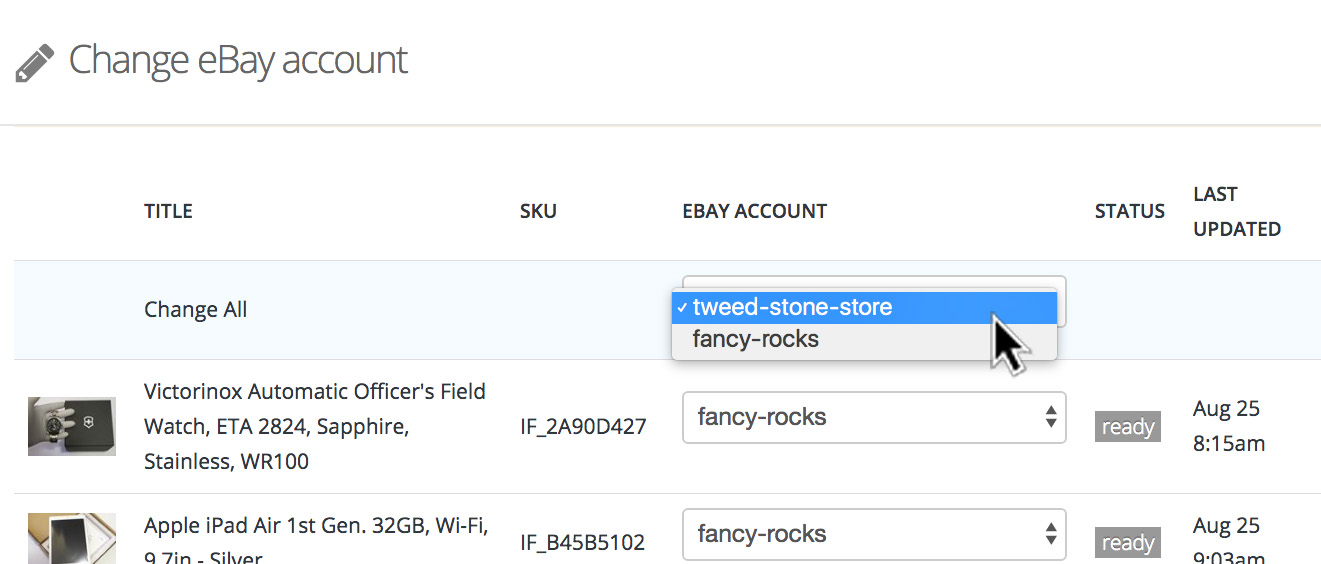Click the Change All row label
The width and height of the screenshot is (1321, 564).
[x=195, y=310]
